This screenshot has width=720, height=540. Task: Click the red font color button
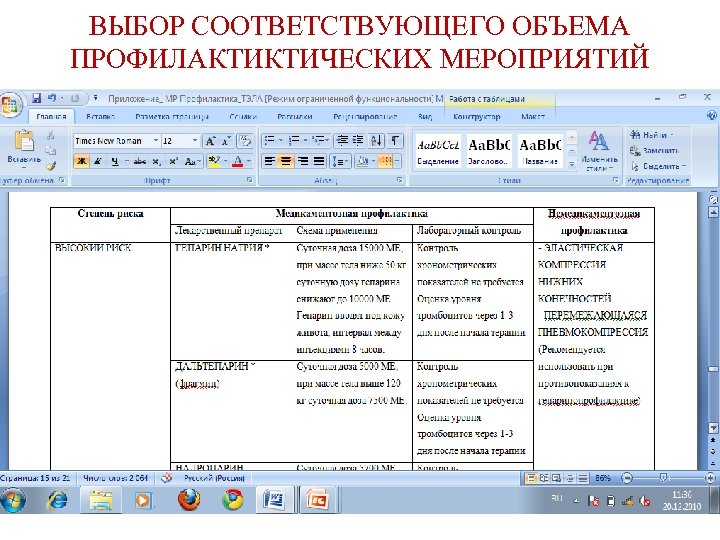237,161
